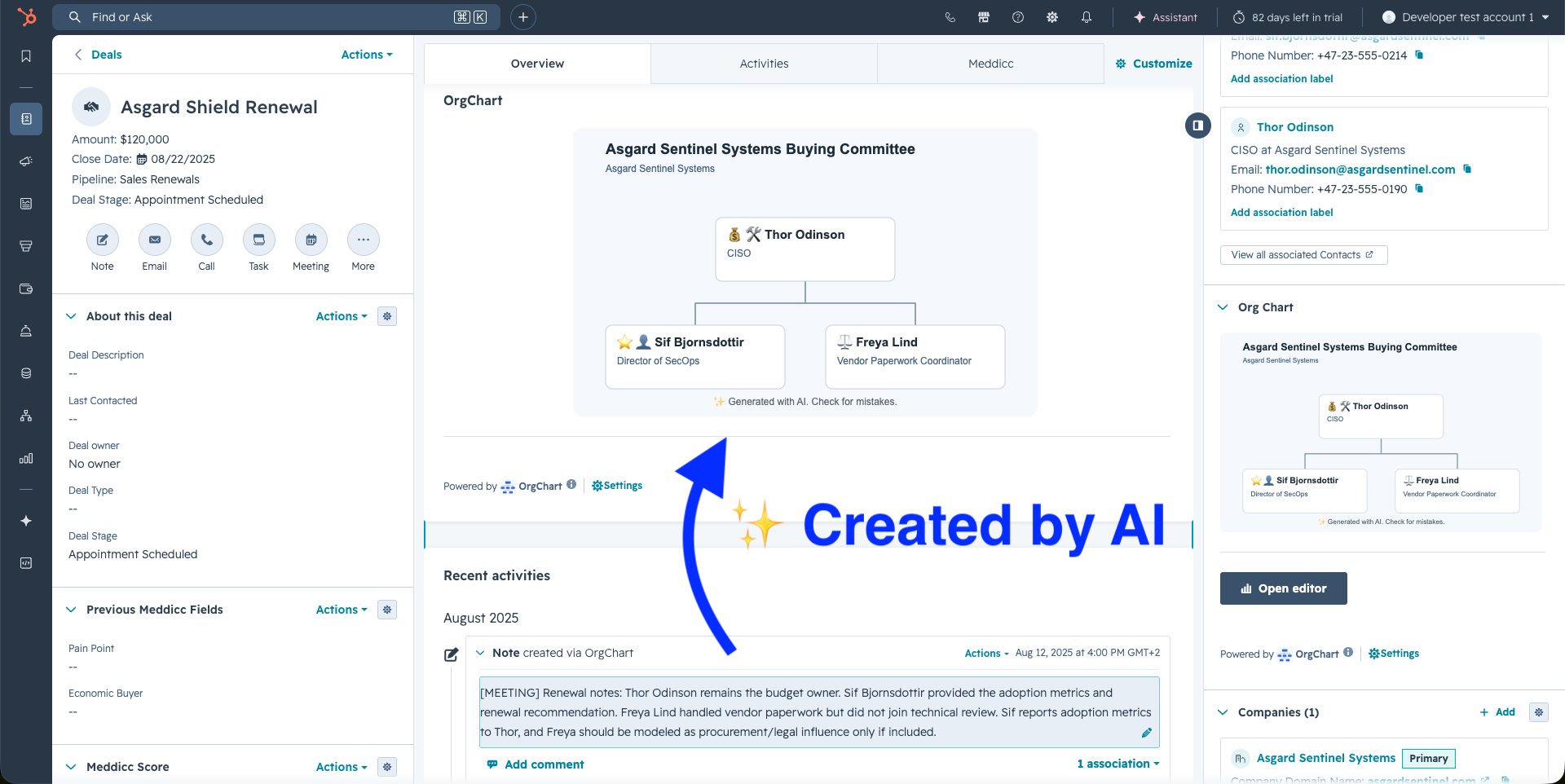The image size is (1565, 784).
Task: Open the Marketing megaphone icon in sidebar
Action: 26,161
